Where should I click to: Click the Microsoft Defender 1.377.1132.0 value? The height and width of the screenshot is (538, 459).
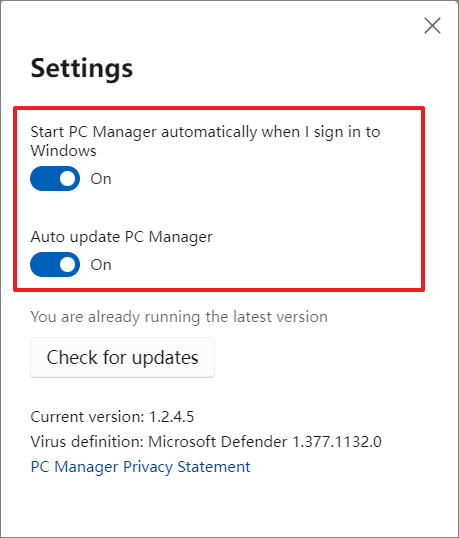click(x=265, y=442)
